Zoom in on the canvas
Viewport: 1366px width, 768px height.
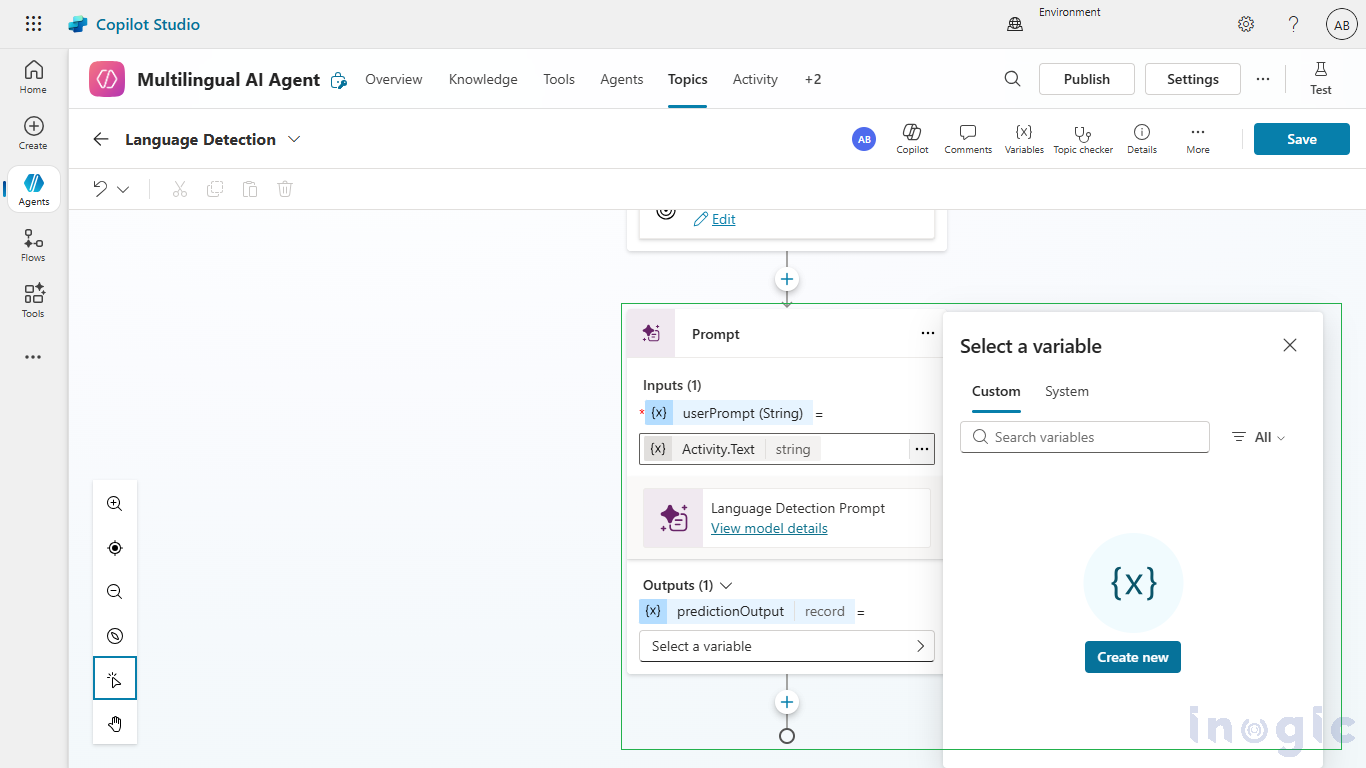point(115,504)
